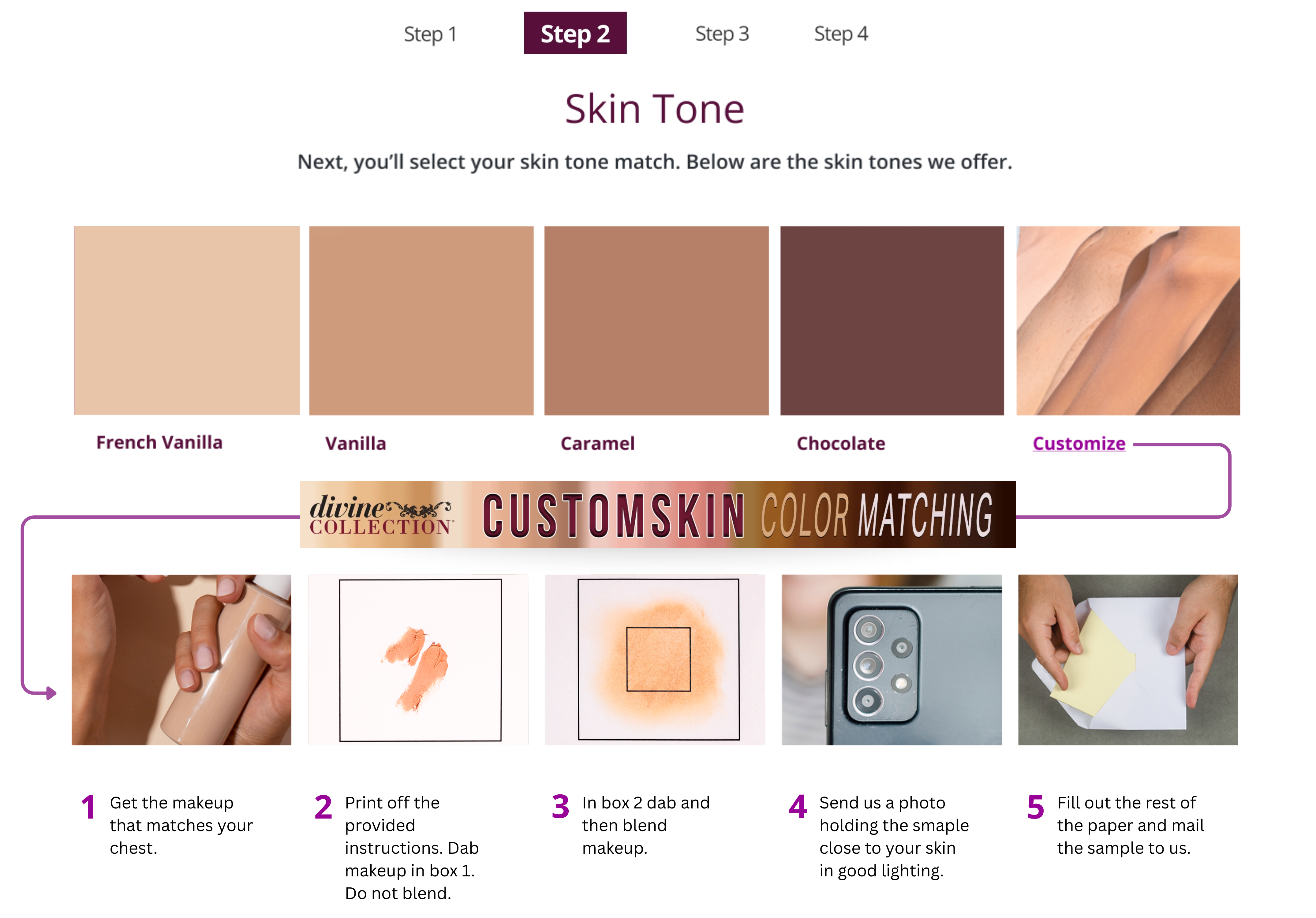Click the French Vanilla label
Viewport: 1316px width, 918px height.
(159, 442)
